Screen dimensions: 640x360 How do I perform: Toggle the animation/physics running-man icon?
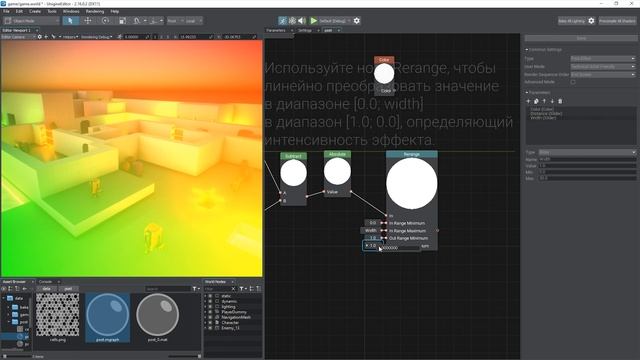pos(282,20)
